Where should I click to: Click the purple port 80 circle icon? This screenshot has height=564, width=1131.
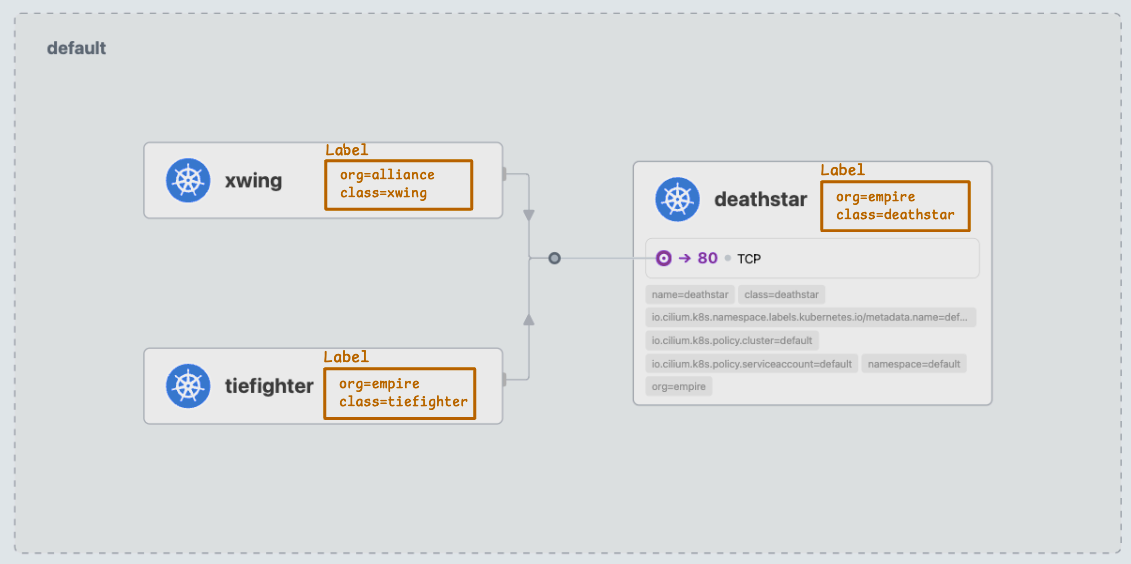[664, 258]
